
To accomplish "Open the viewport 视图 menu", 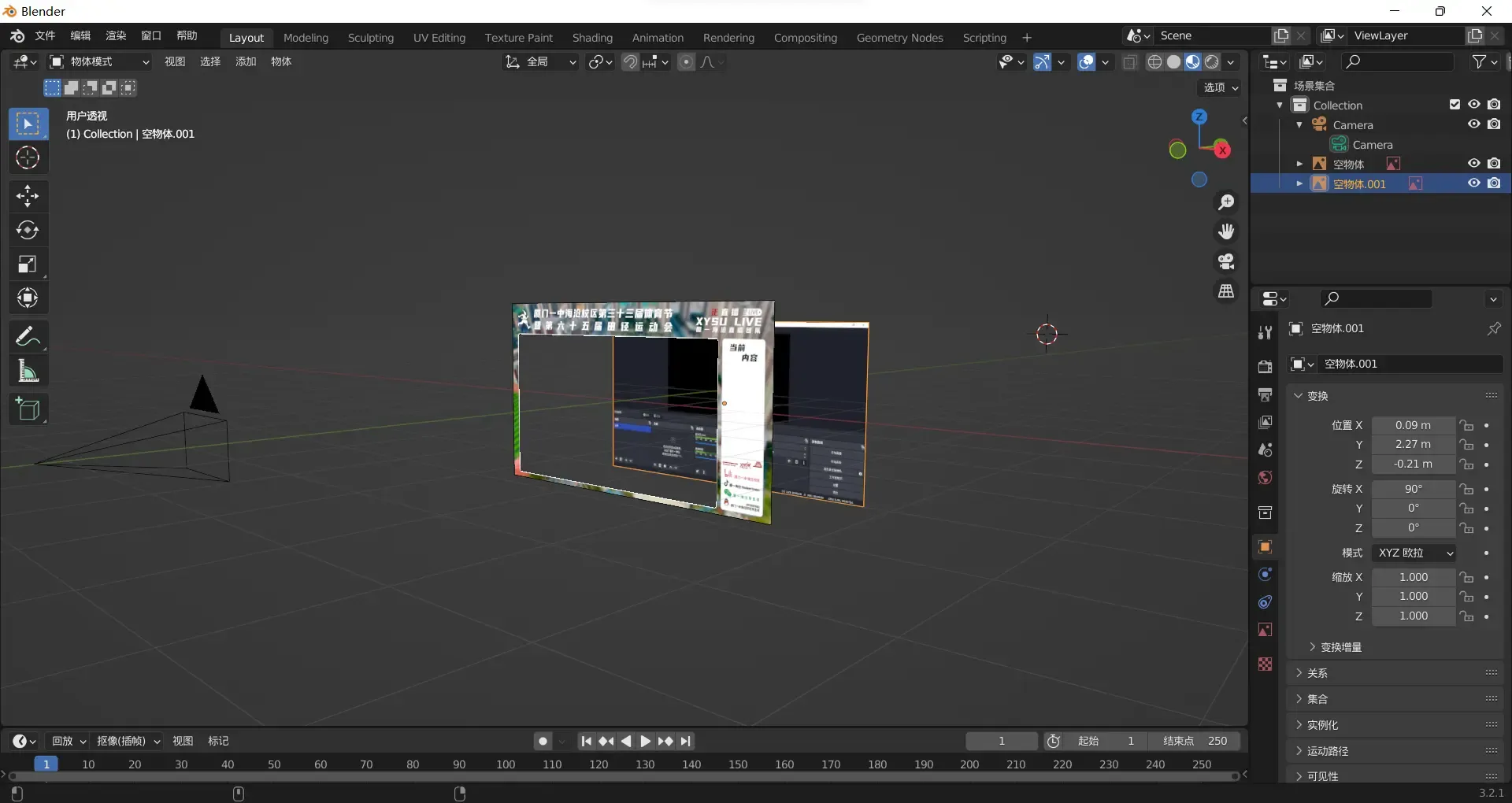I will (x=175, y=61).
